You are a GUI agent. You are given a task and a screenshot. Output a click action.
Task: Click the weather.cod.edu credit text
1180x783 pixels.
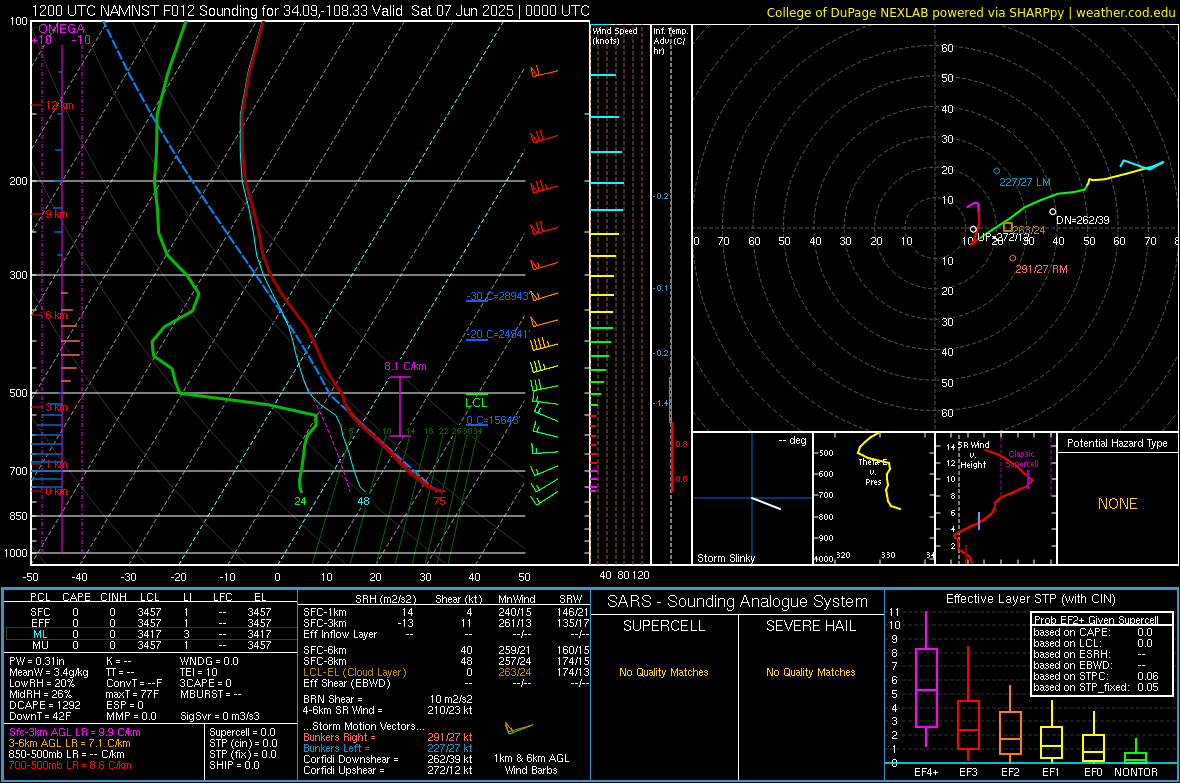point(971,12)
